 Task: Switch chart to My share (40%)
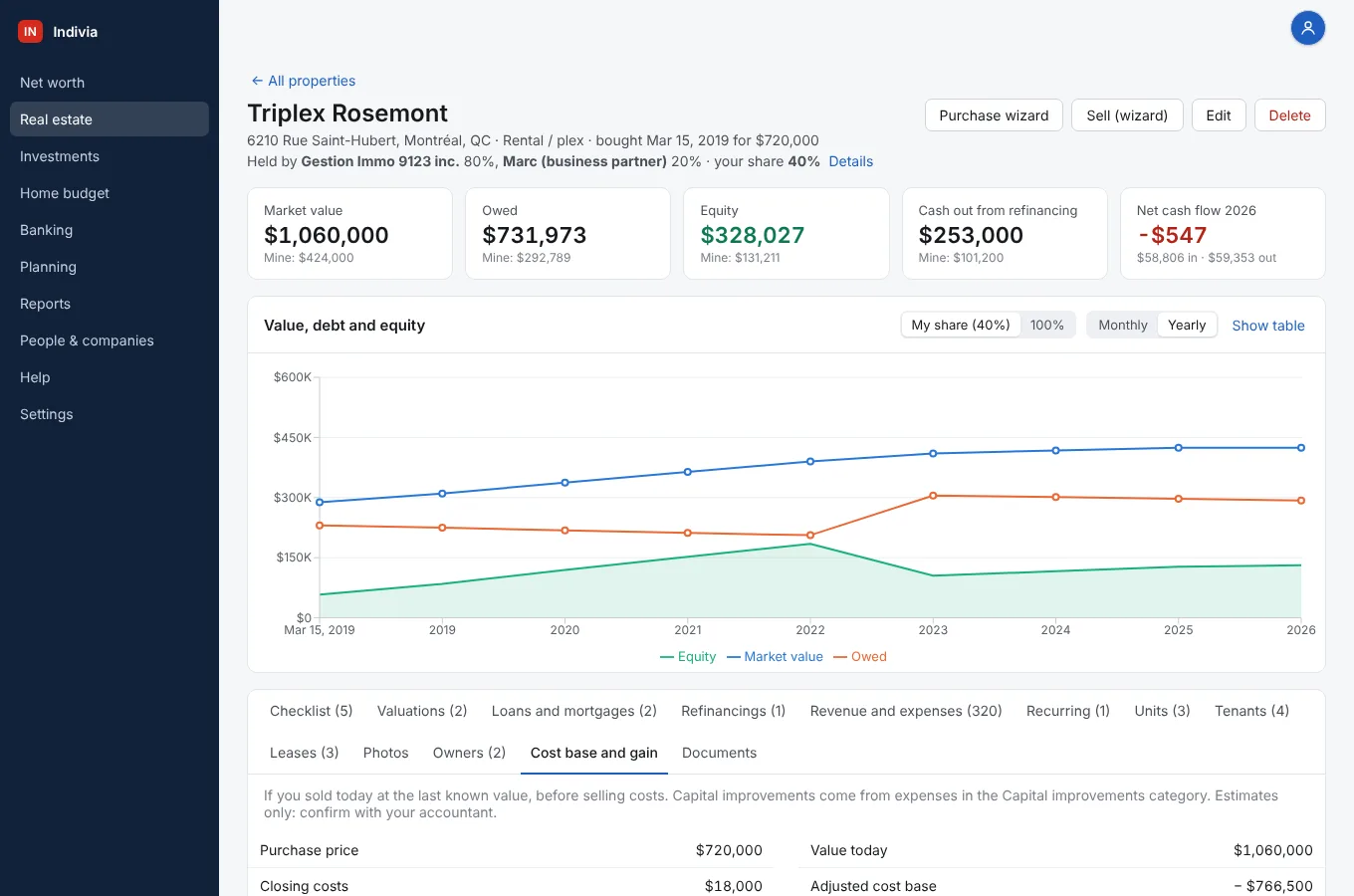tap(961, 326)
